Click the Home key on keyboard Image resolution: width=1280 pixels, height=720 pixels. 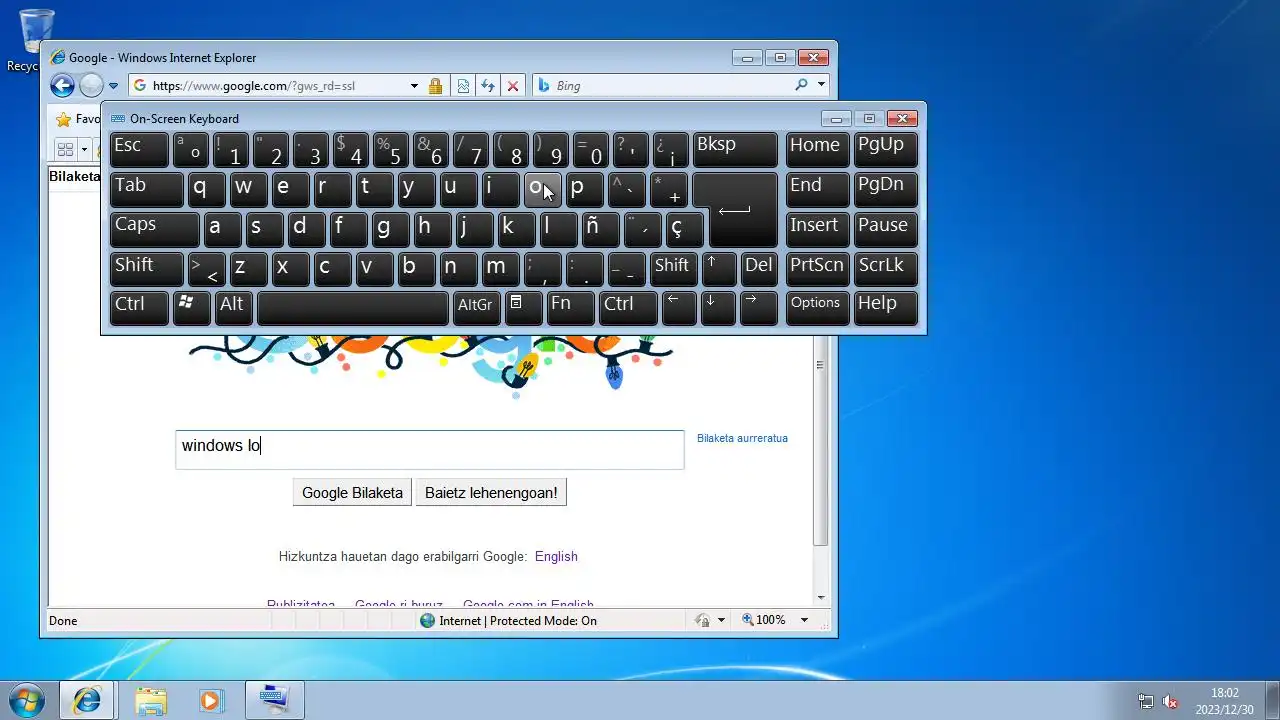[816, 149]
